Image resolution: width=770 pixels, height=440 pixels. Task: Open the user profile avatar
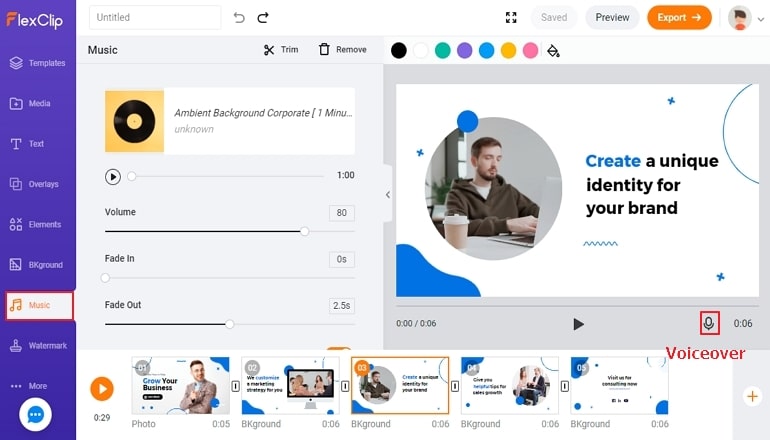(x=740, y=18)
